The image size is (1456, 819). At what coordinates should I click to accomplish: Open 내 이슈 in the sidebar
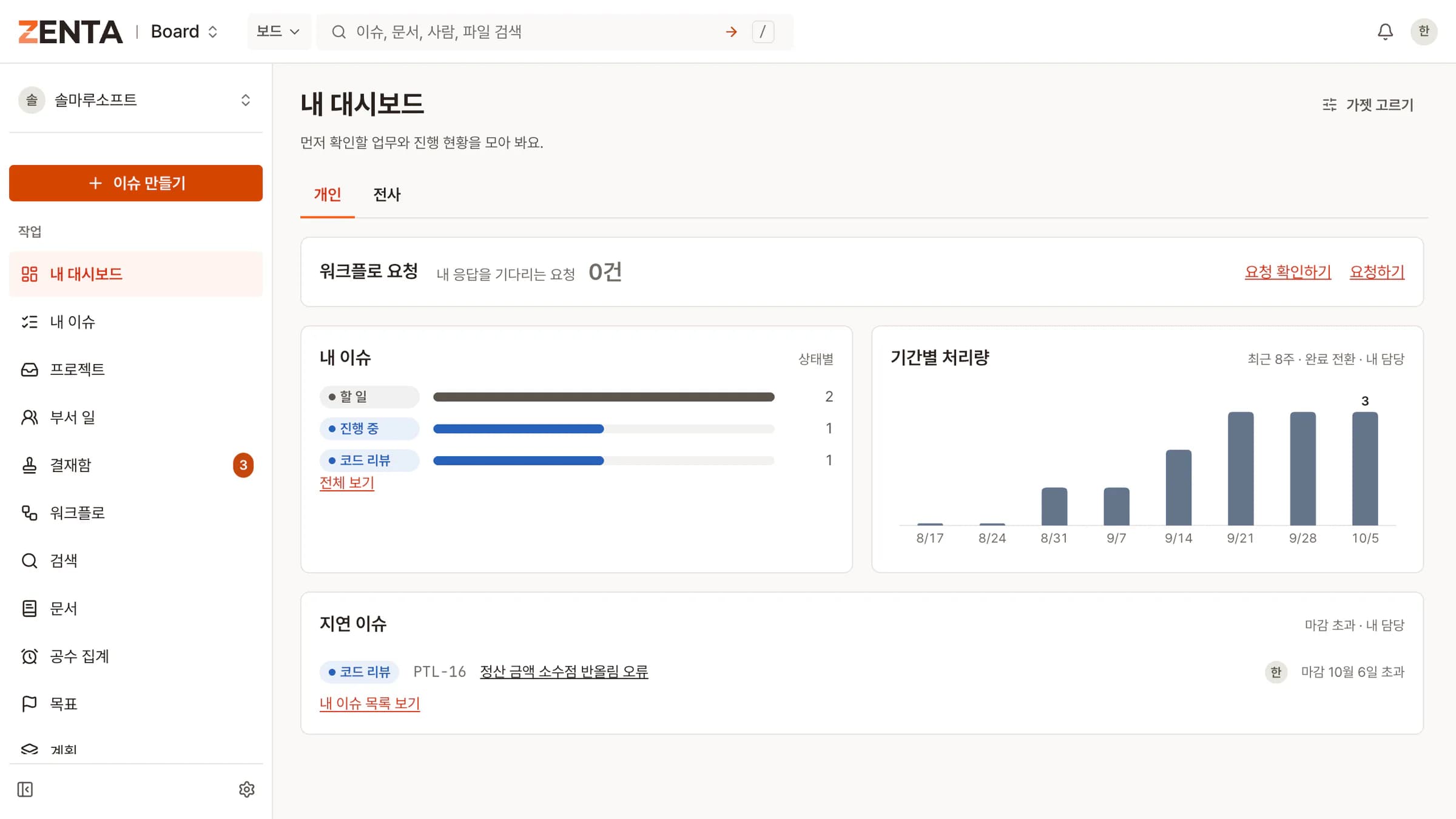pyautogui.click(x=136, y=322)
